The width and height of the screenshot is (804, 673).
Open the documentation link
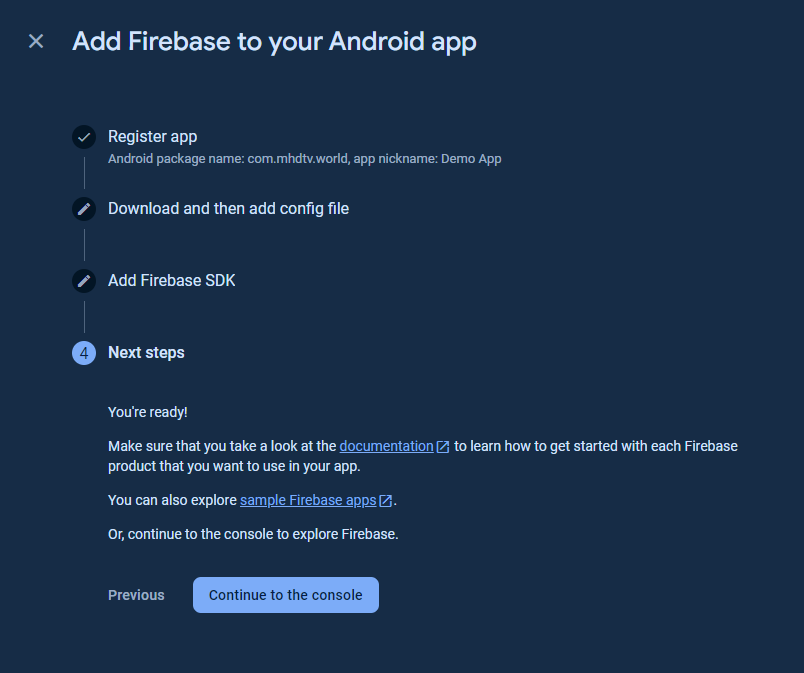[x=386, y=446]
